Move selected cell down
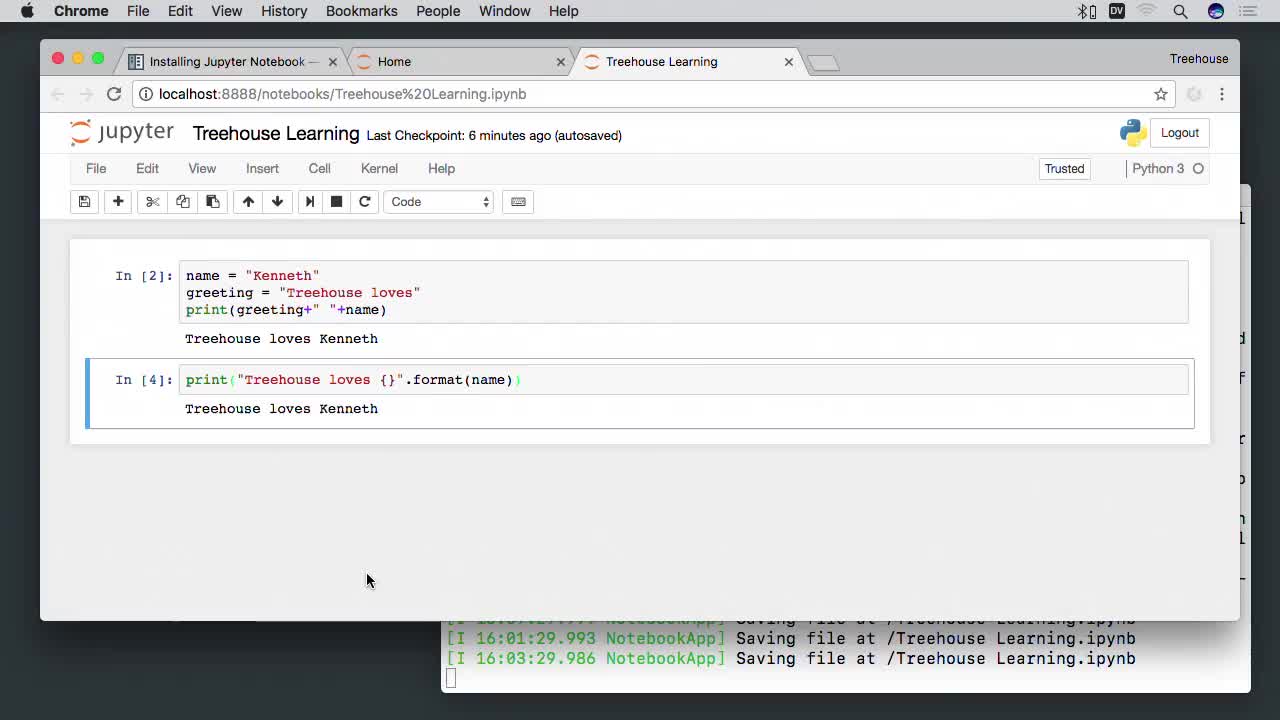1280x720 pixels. (x=277, y=202)
